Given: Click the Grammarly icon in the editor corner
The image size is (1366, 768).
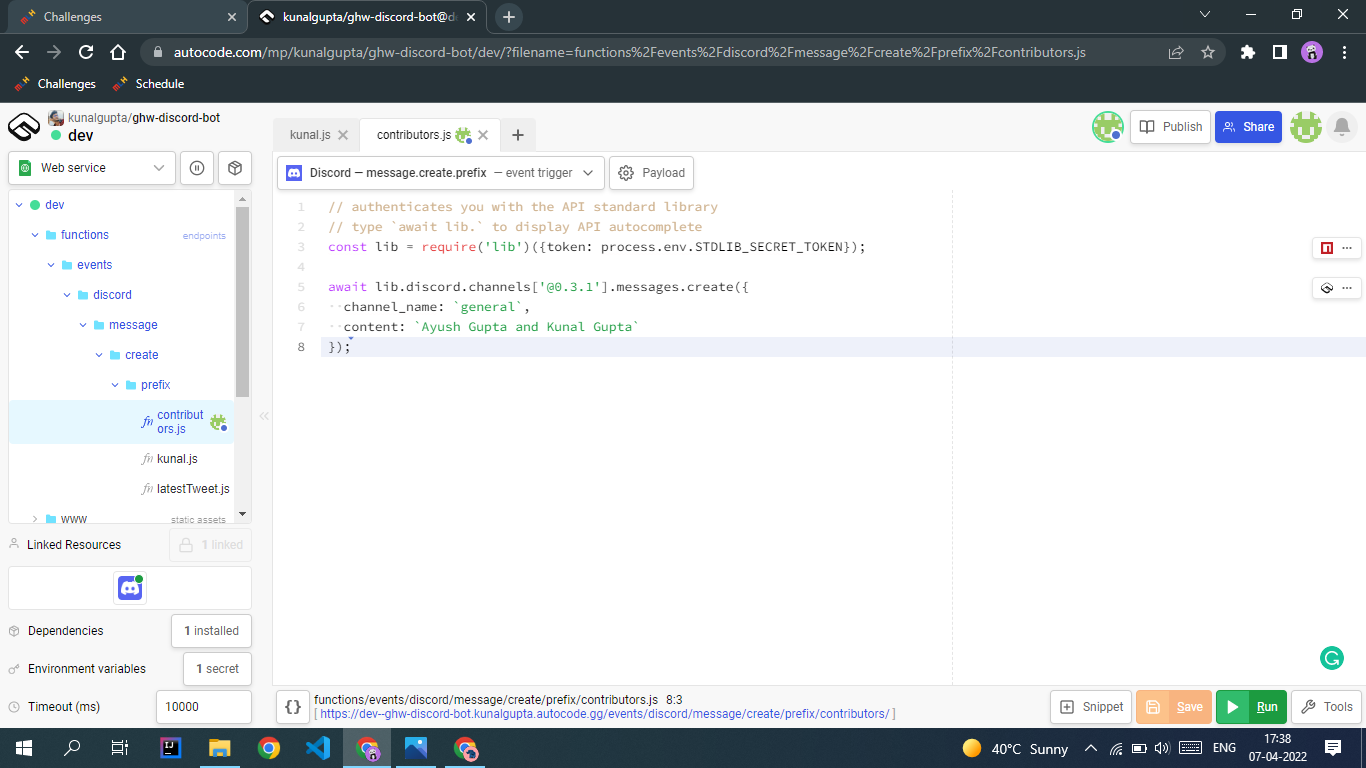Looking at the screenshot, I should 1331,660.
